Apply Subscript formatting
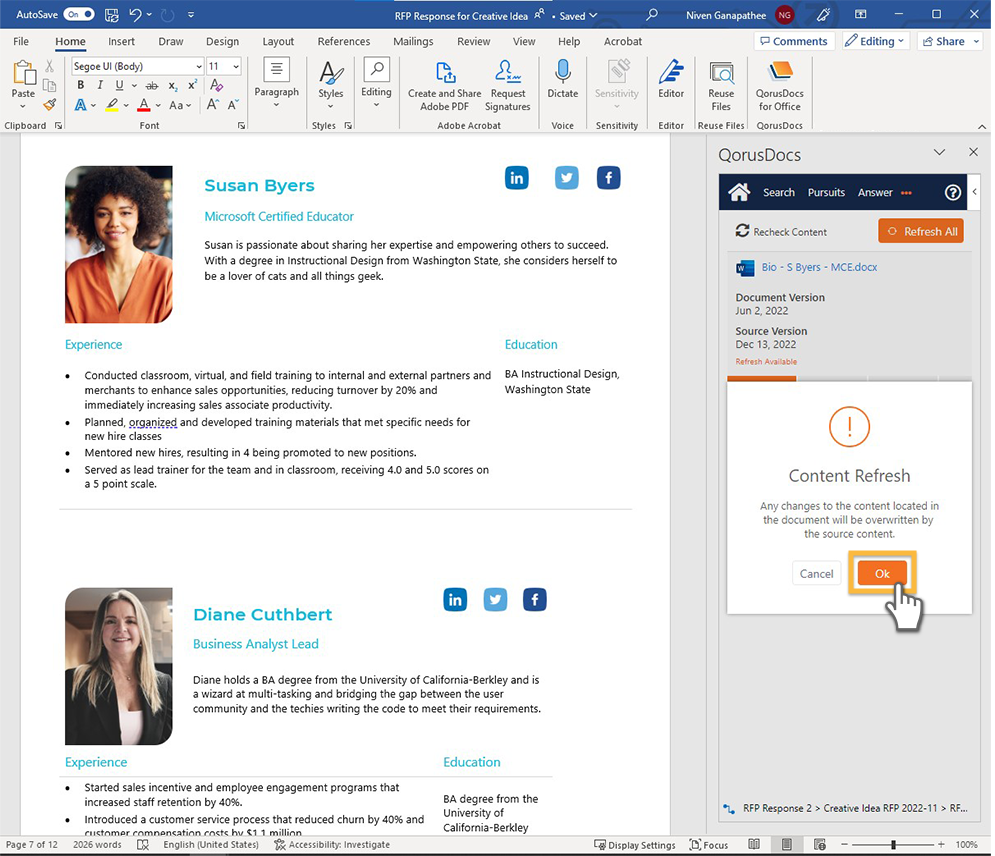Viewport: 995px width, 856px height. click(173, 86)
